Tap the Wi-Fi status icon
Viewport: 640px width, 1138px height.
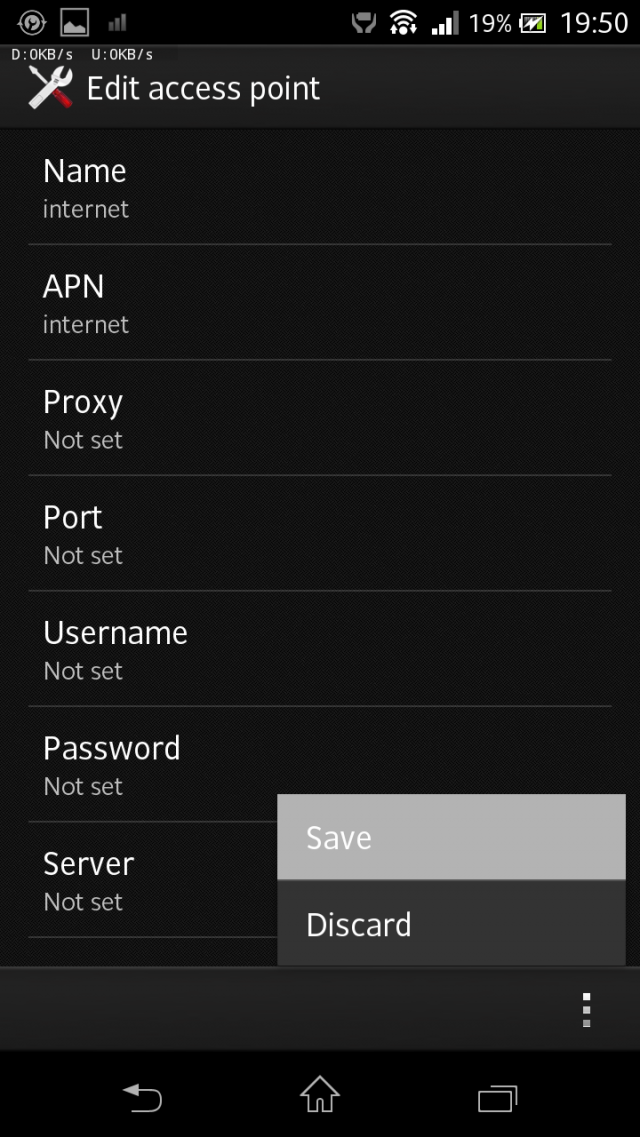coord(403,22)
